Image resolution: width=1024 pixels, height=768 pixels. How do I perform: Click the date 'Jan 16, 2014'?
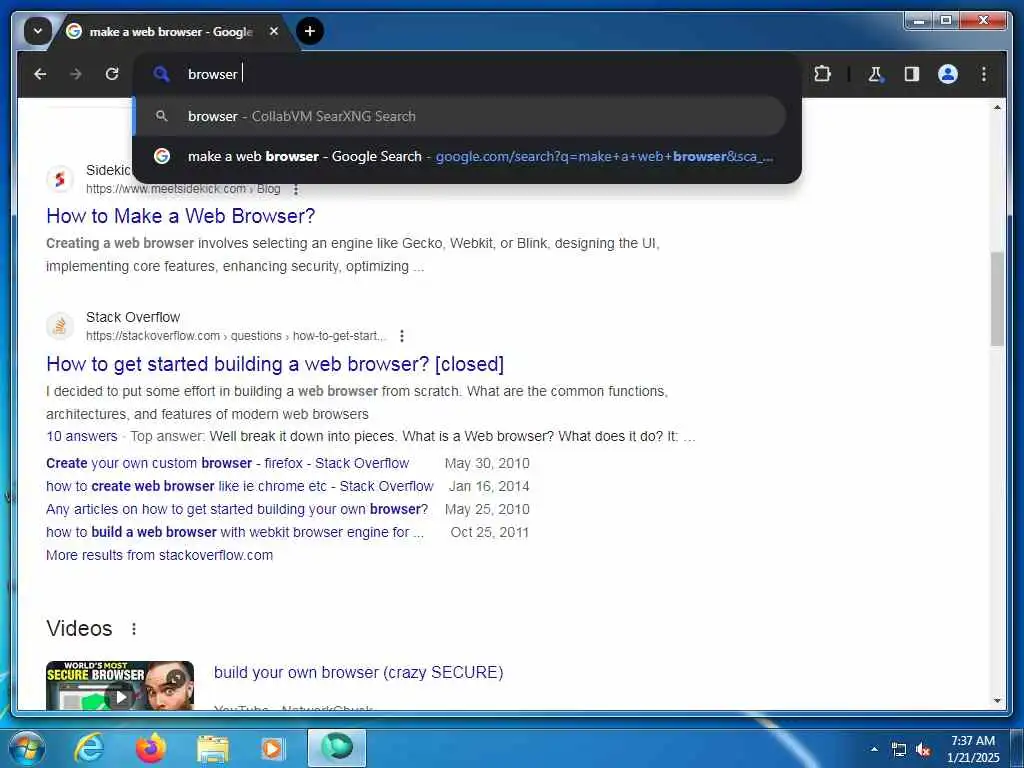point(489,486)
